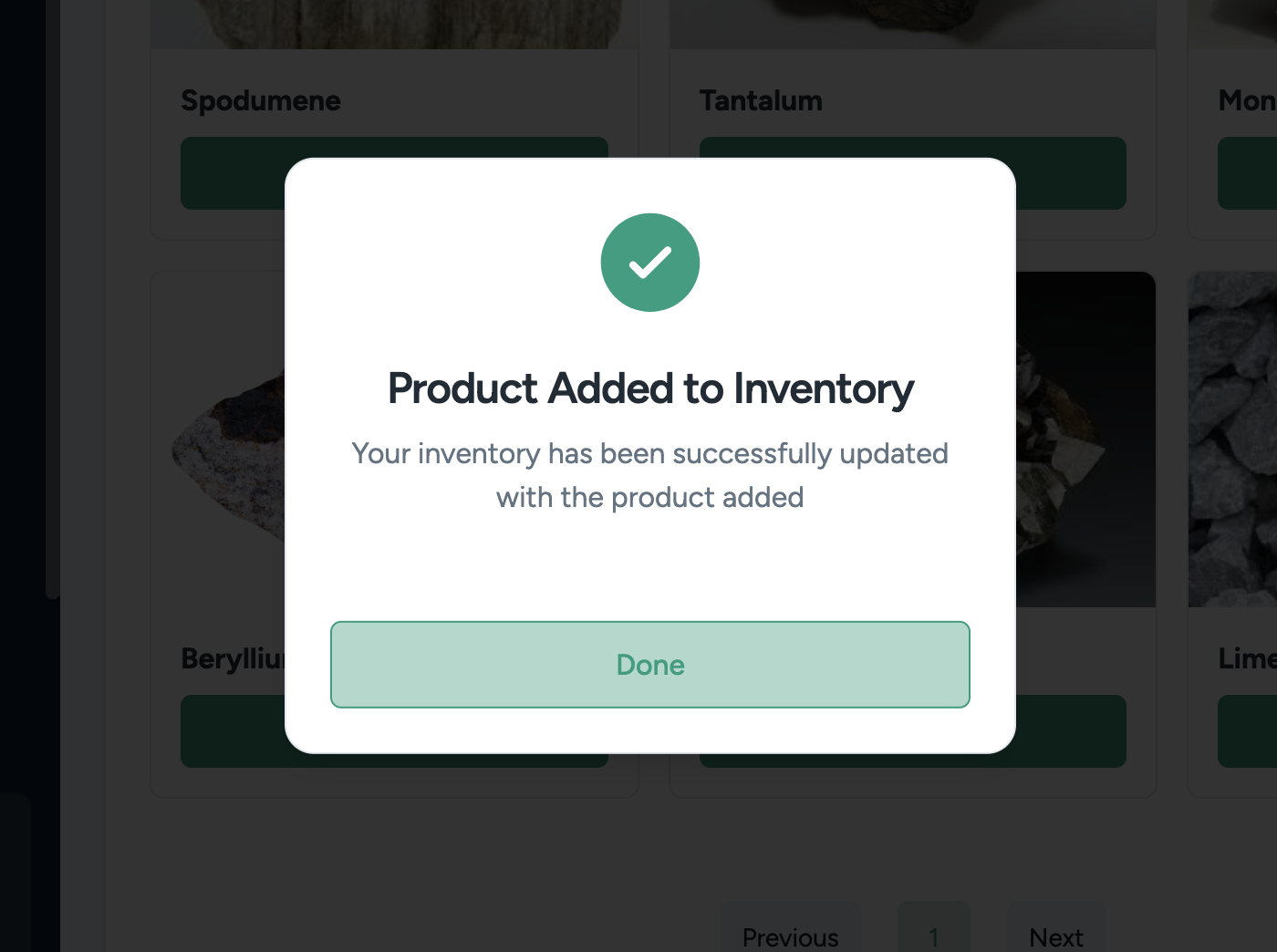Open the Lime gray stone thumbnail image
The image size is (1277, 952).
click(x=1231, y=438)
